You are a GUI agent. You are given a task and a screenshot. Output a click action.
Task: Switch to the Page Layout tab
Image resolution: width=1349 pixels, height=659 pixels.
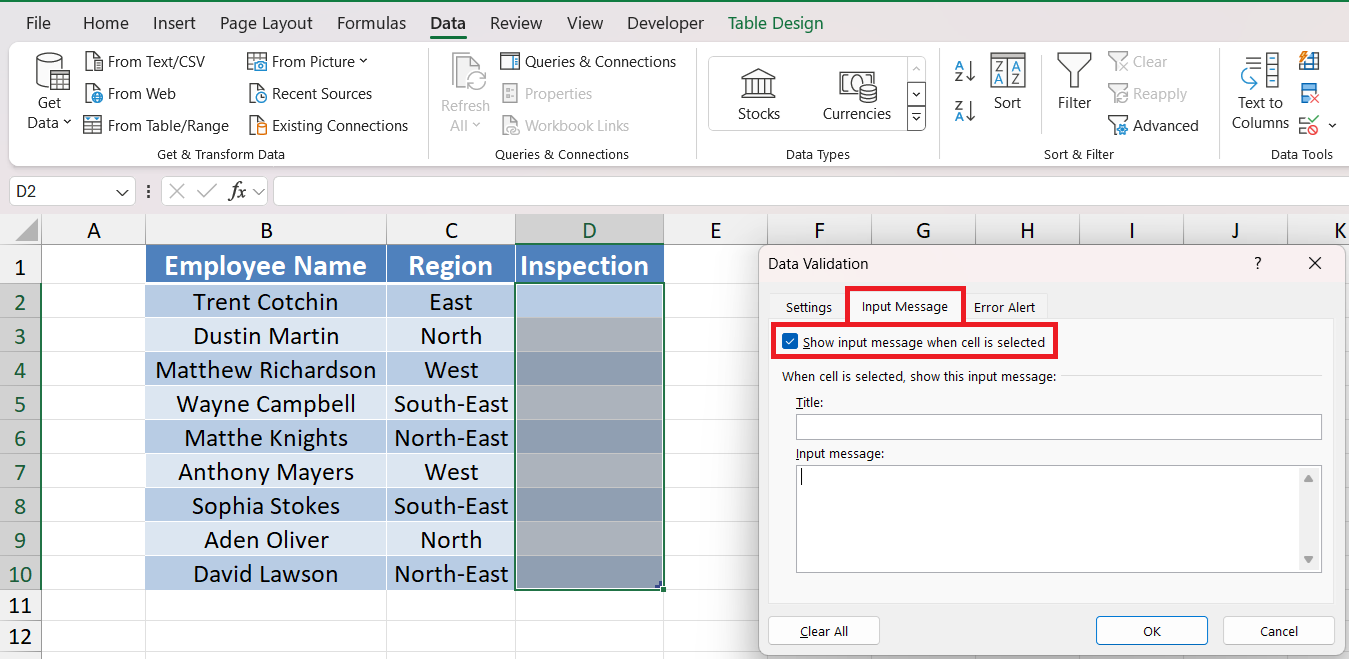point(266,23)
